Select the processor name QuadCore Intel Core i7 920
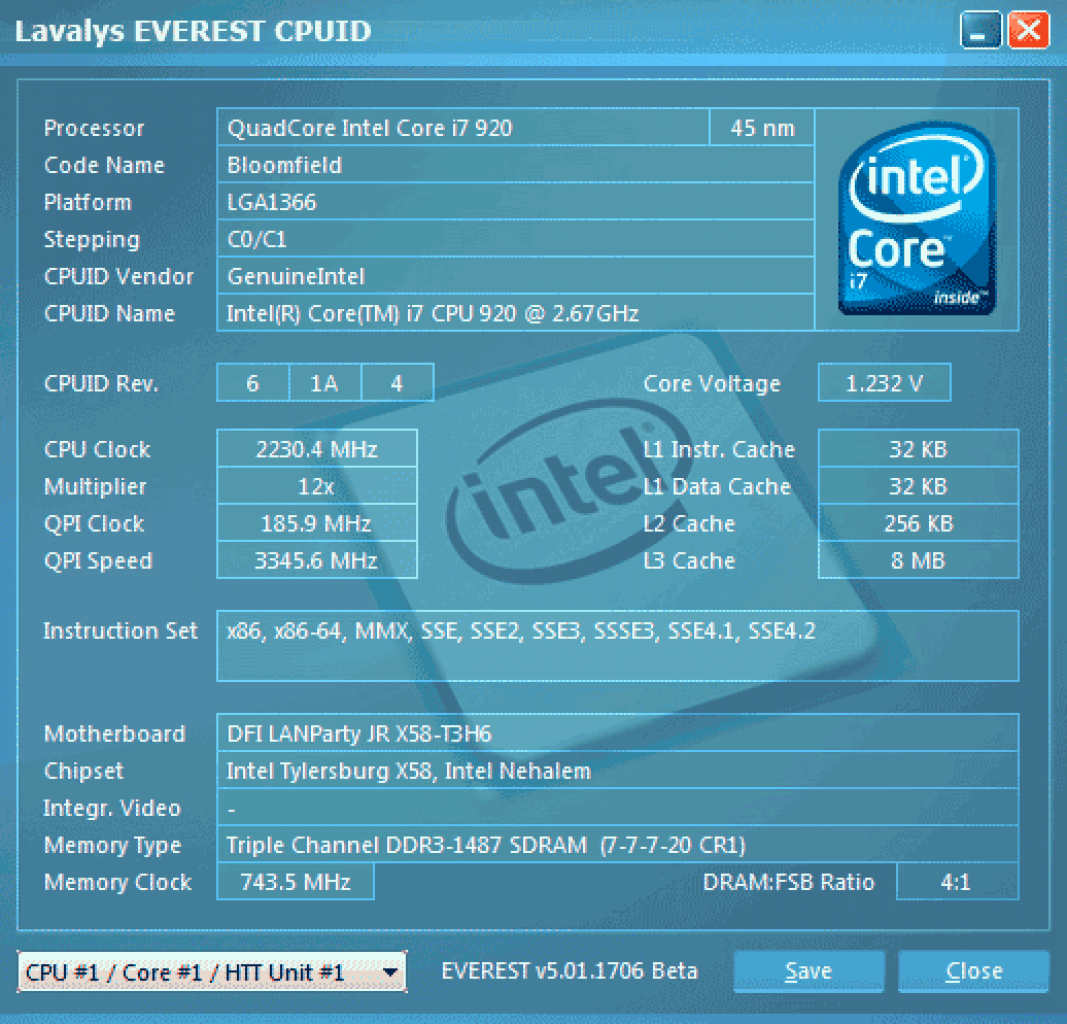Image resolution: width=1067 pixels, height=1024 pixels. point(463,127)
